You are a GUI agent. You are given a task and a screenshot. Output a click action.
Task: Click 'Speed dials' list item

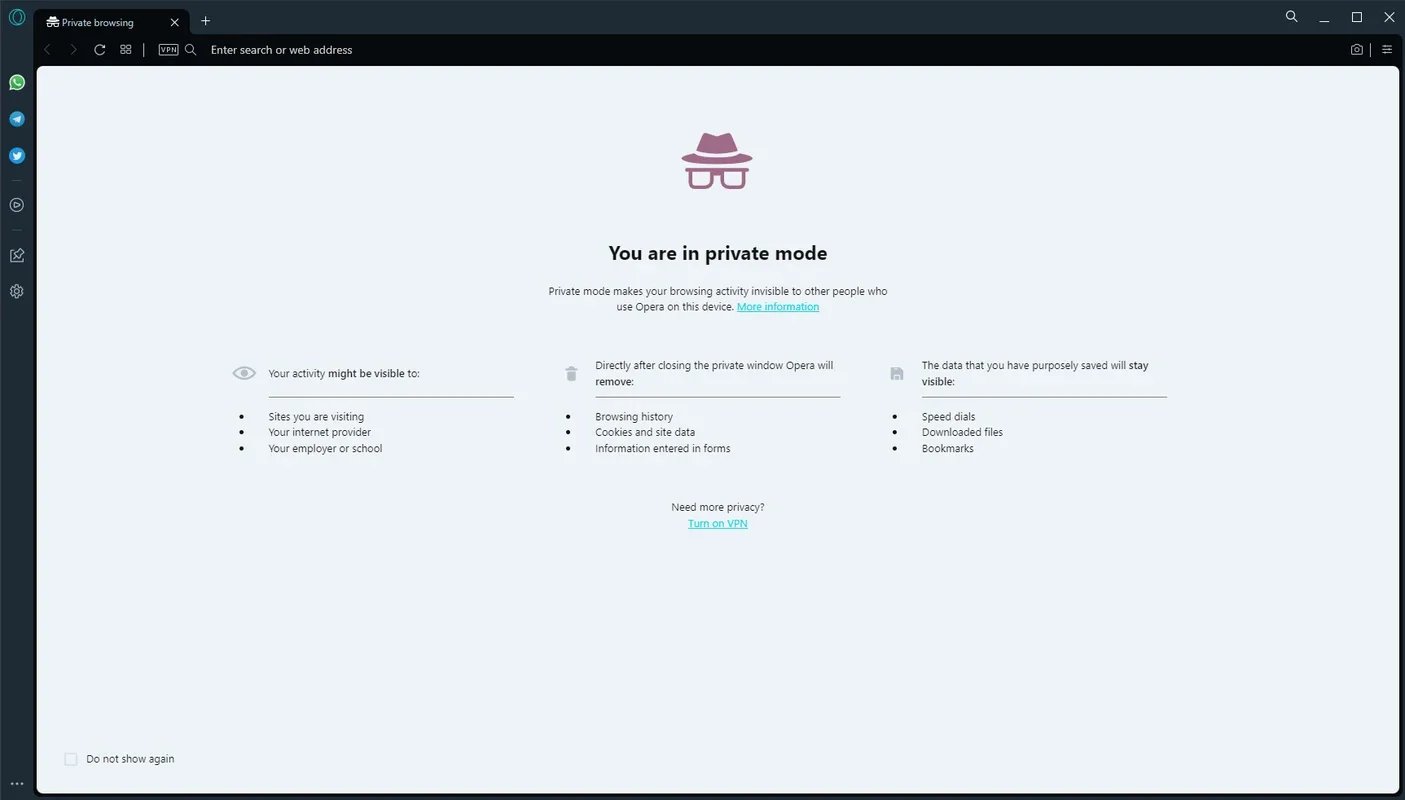coord(948,417)
